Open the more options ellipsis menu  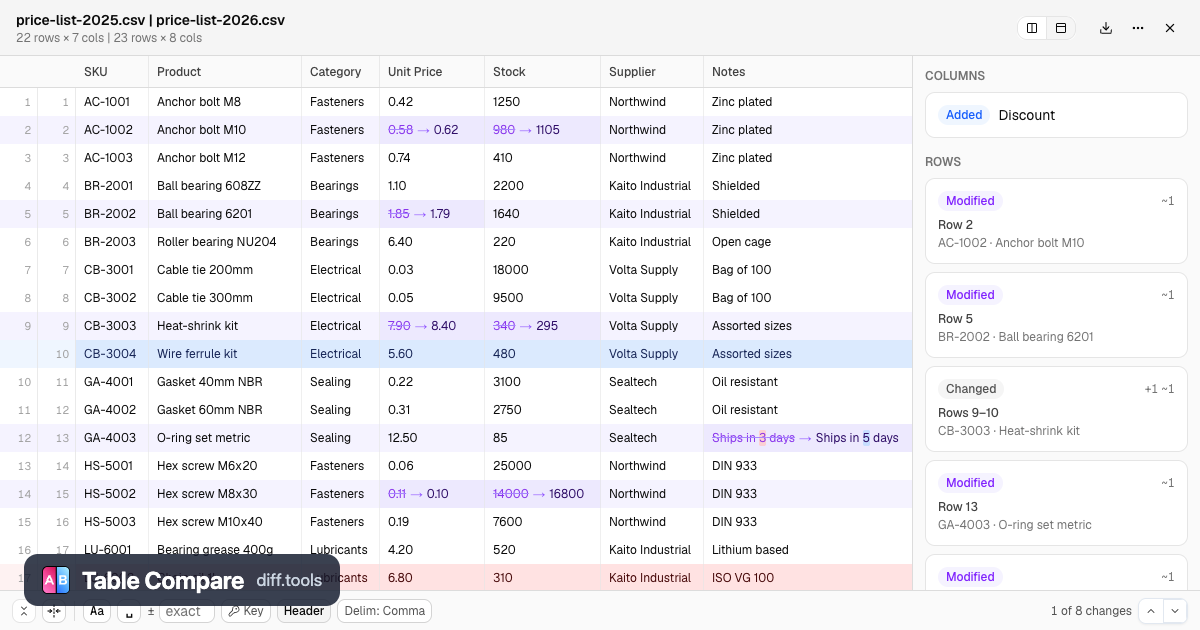tap(1138, 28)
